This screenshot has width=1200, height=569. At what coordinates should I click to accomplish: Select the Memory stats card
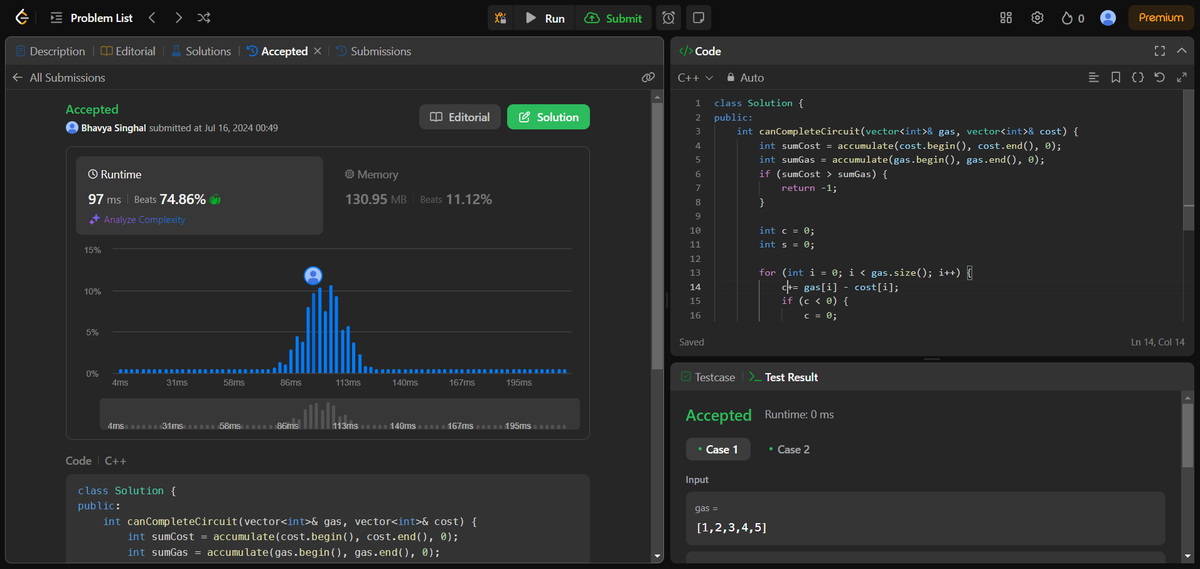click(455, 195)
